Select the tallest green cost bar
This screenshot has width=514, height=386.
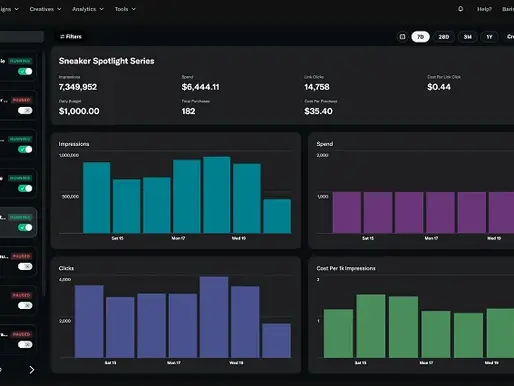tap(371, 326)
